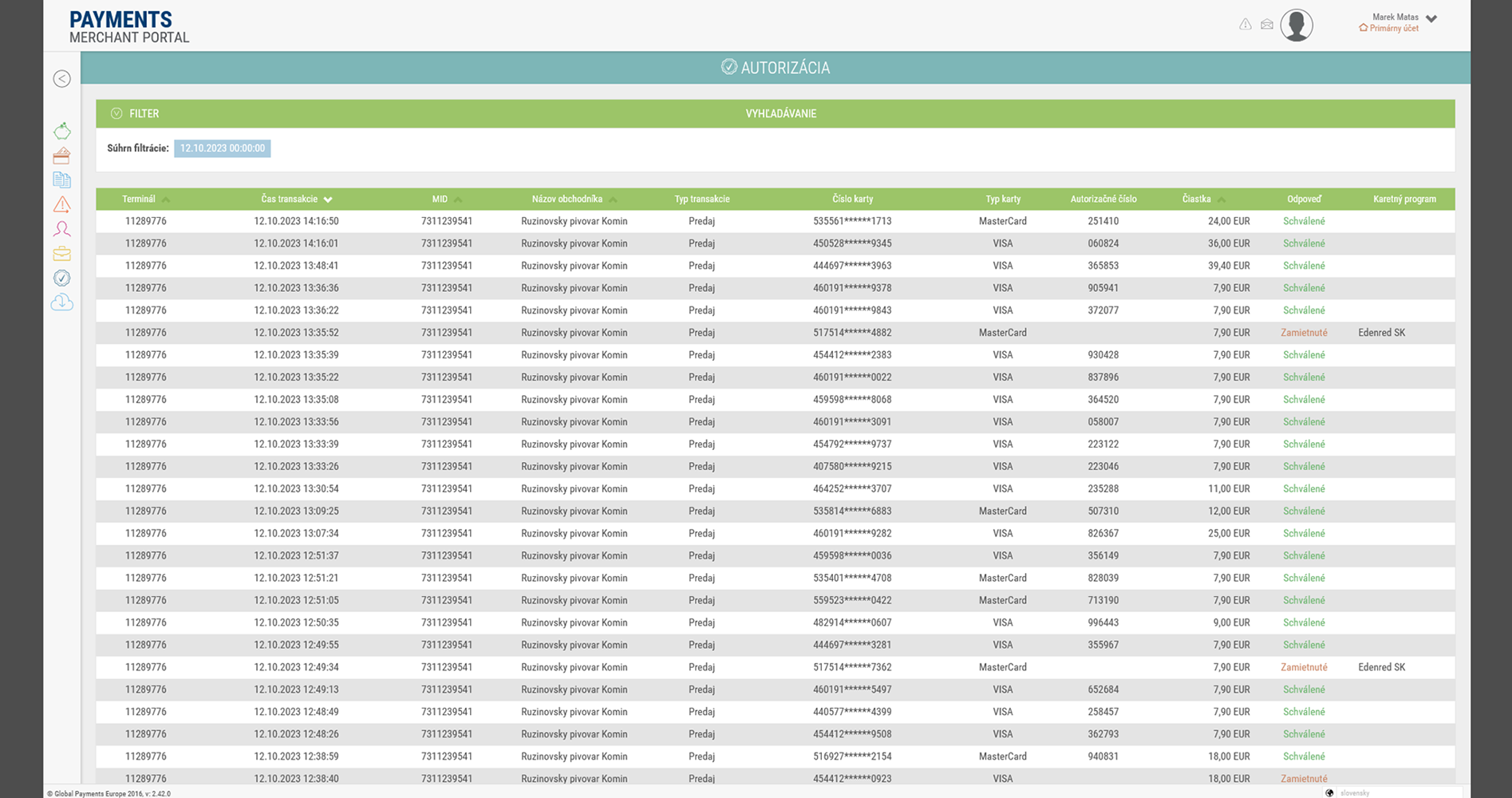This screenshot has height=798, width=1512.
Task: Click the Súhrn filtrácie label
Action: pos(138,148)
